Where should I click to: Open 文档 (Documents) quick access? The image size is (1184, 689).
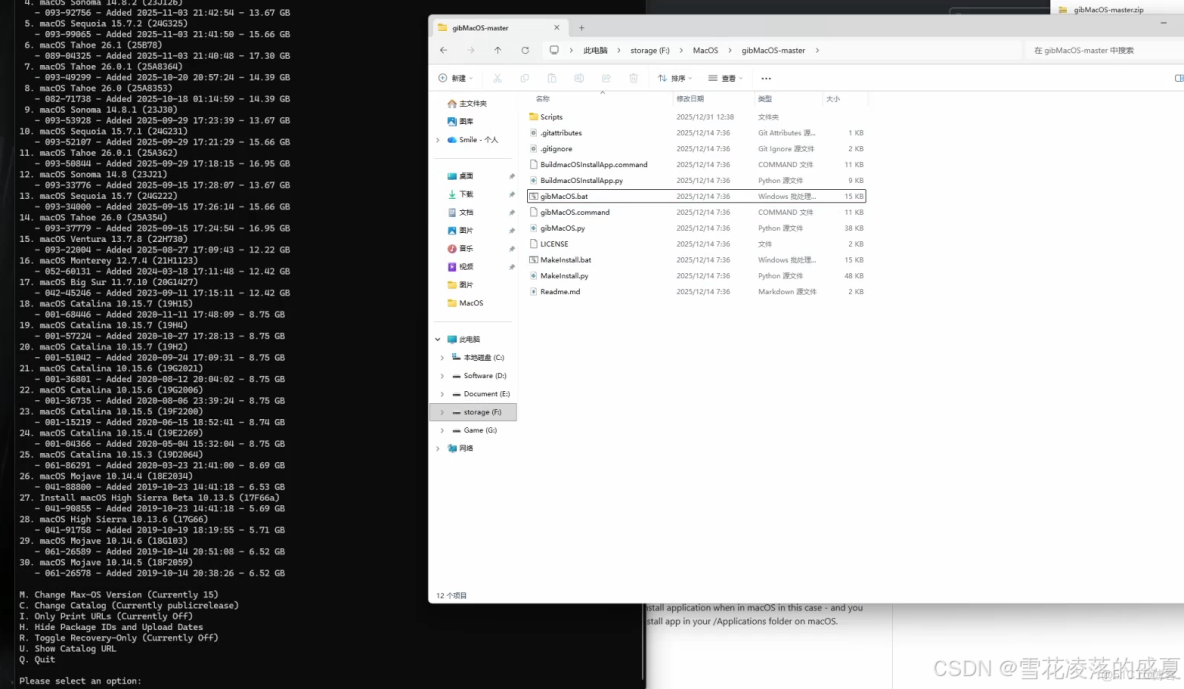pos(461,212)
